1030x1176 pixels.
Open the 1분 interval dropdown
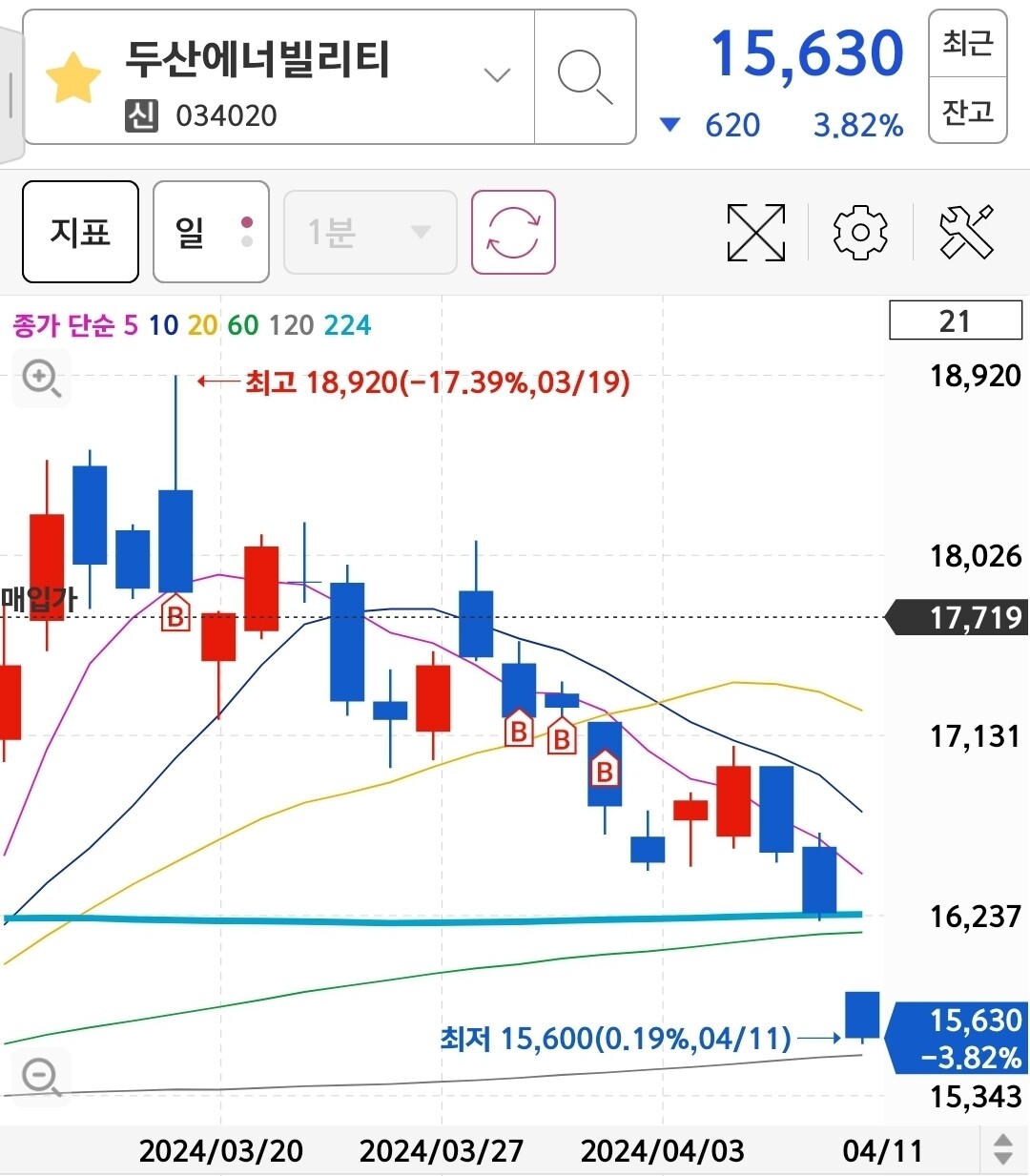point(370,232)
